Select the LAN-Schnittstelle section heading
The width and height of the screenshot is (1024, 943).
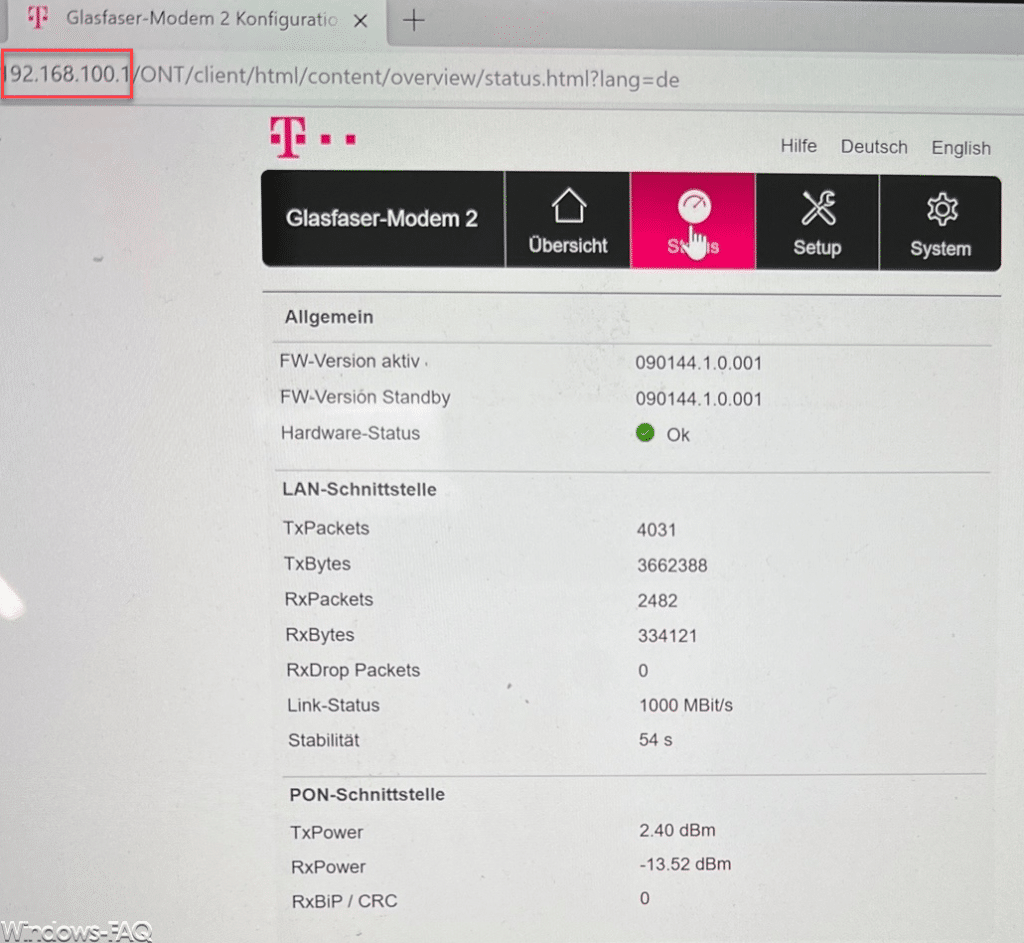[359, 490]
